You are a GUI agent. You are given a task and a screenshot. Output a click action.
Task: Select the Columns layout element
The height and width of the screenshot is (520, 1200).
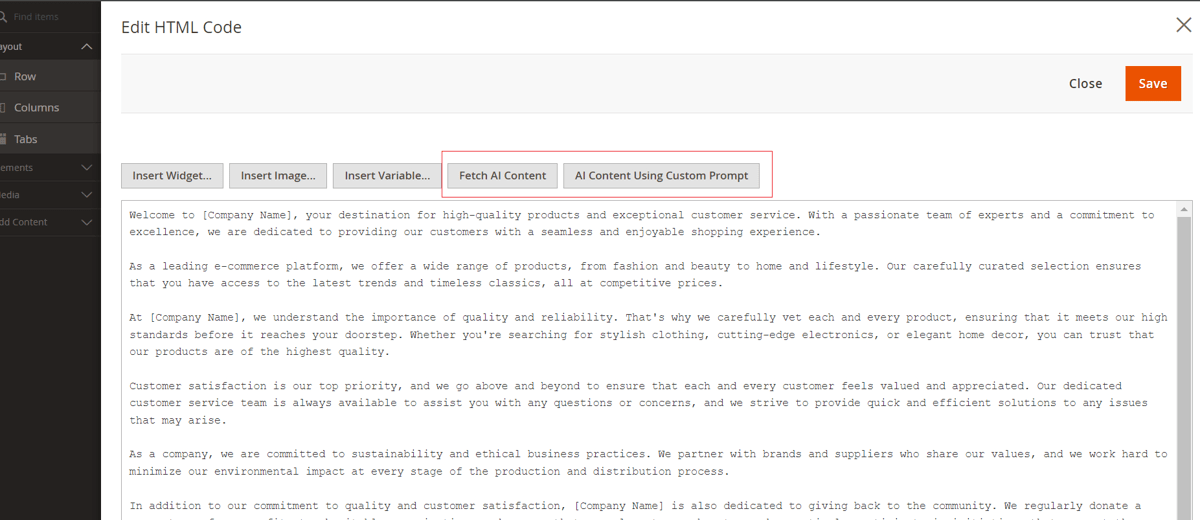(35, 108)
